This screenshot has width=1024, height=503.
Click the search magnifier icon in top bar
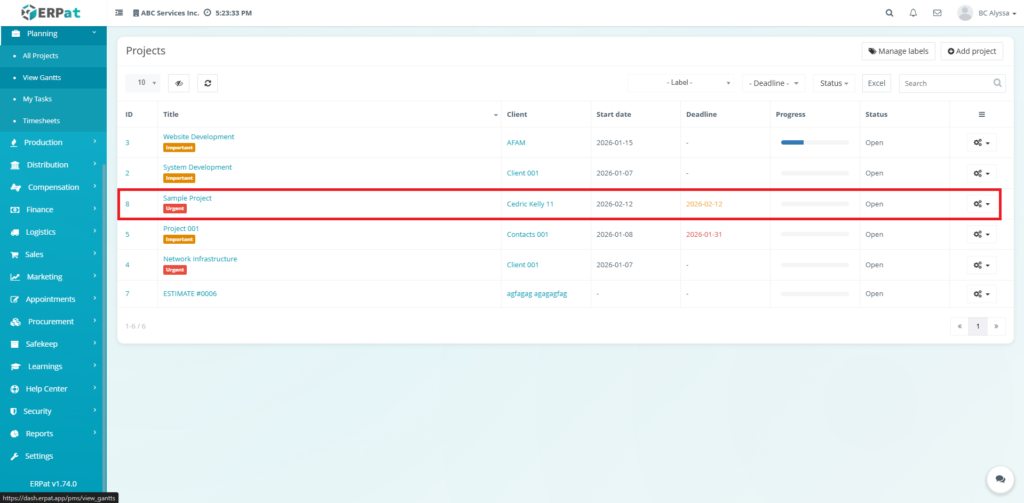pyautogui.click(x=890, y=13)
